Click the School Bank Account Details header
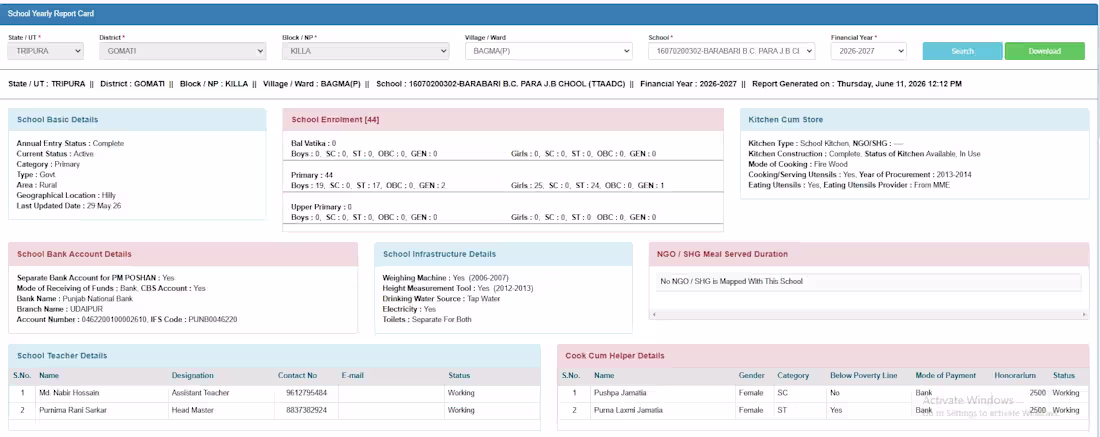The width and height of the screenshot is (1100, 437). [183, 254]
